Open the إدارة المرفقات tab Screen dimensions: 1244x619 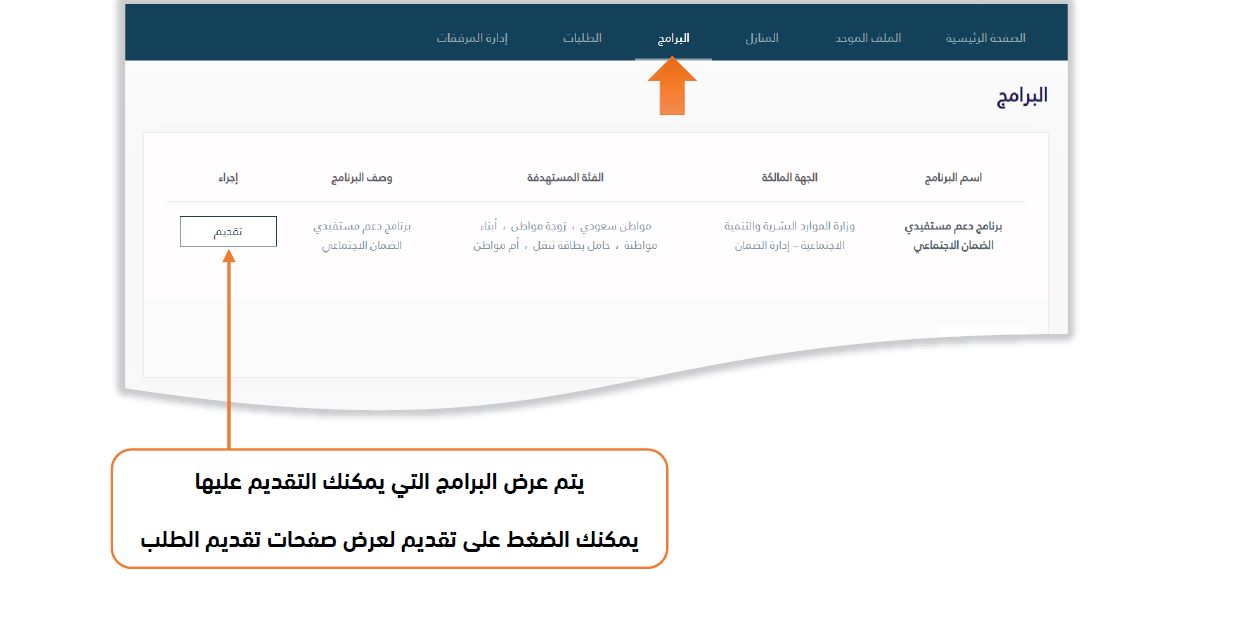472,38
